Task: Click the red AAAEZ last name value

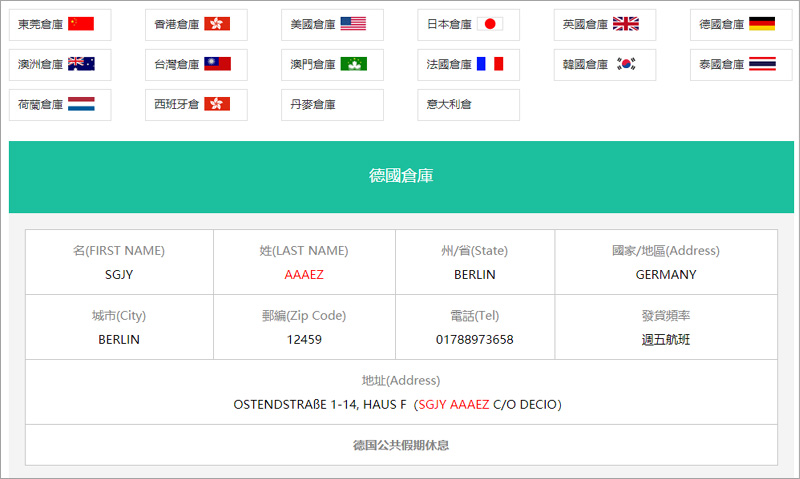Action: 304,274
